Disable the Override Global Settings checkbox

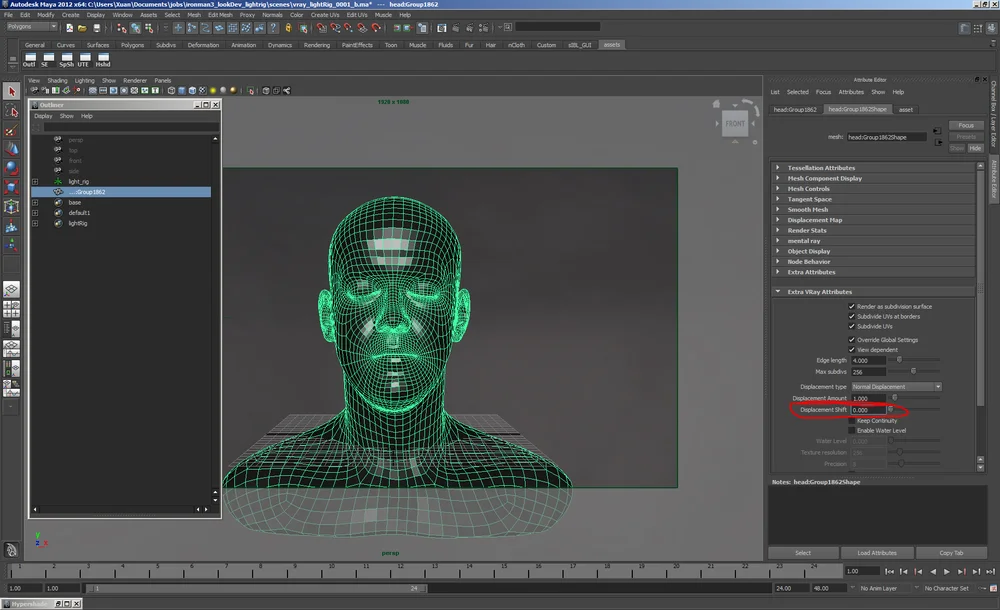click(851, 340)
